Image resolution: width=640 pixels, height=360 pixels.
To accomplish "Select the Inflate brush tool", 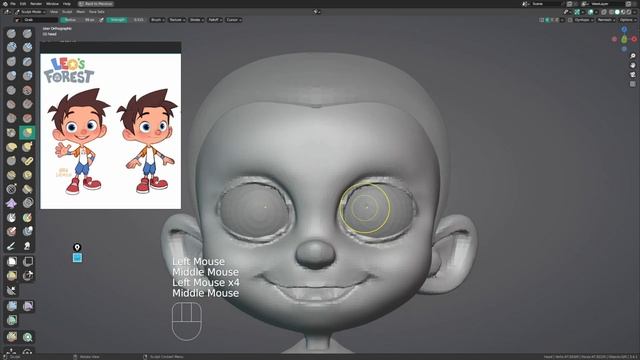I will click(x=11, y=76).
